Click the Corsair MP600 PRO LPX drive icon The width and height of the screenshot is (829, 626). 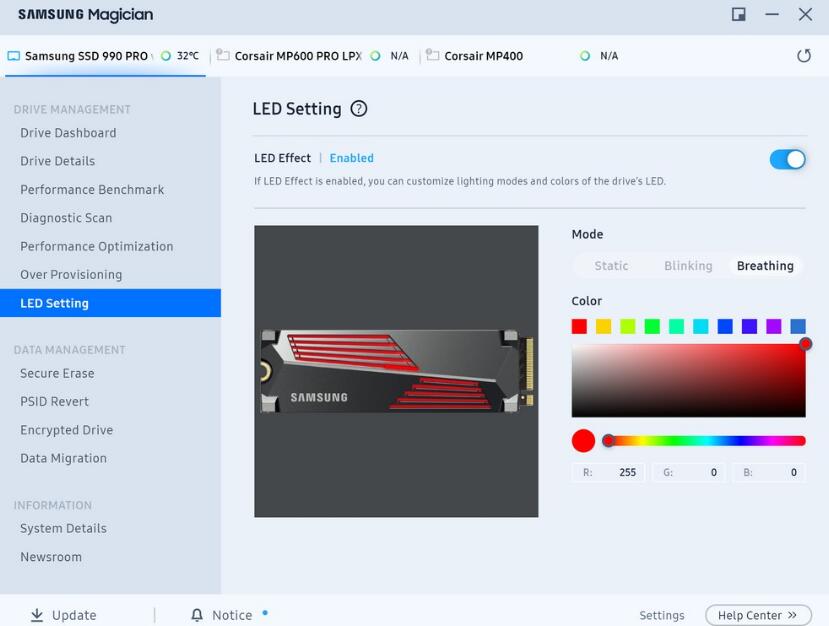click(225, 56)
